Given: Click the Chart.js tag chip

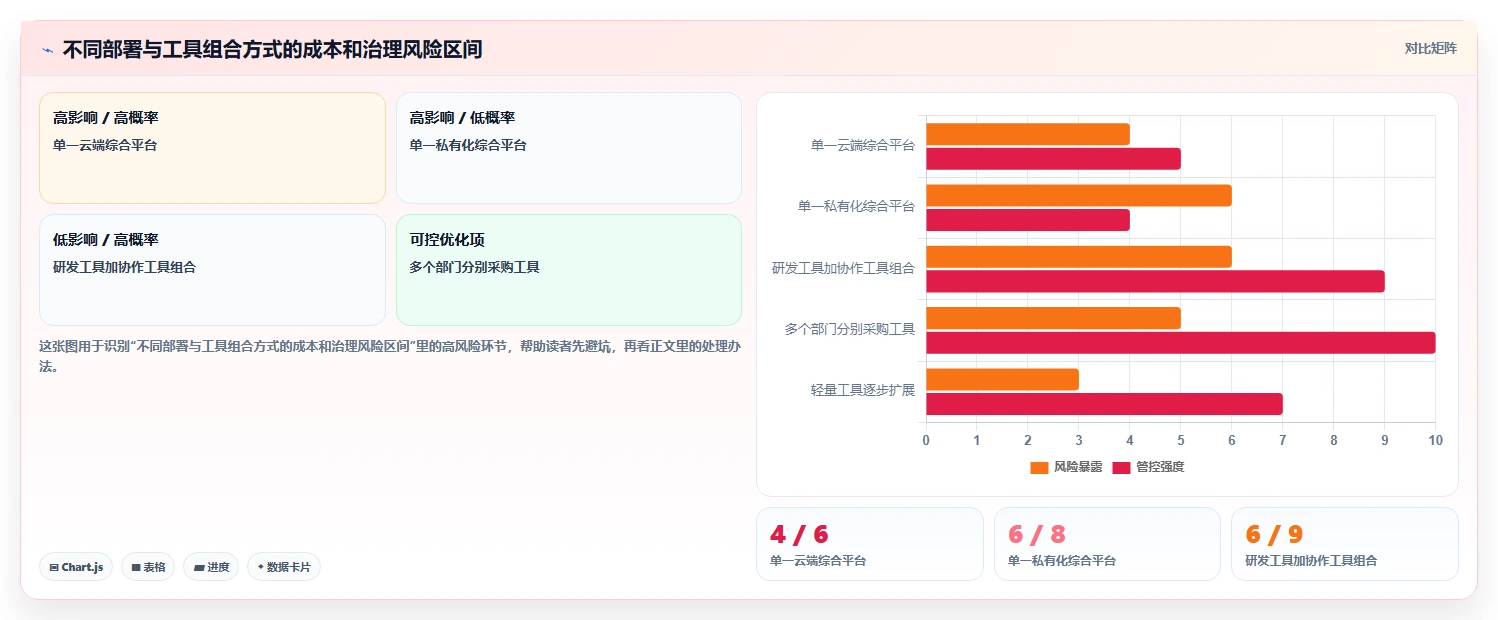Looking at the screenshot, I should point(76,567).
